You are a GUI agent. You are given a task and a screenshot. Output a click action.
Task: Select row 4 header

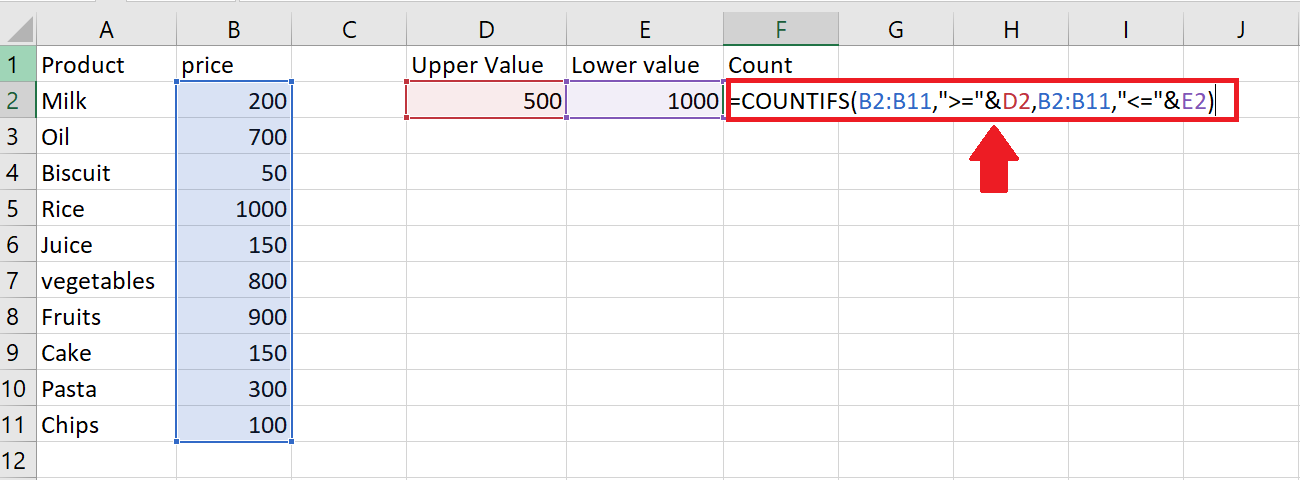[x=18, y=173]
